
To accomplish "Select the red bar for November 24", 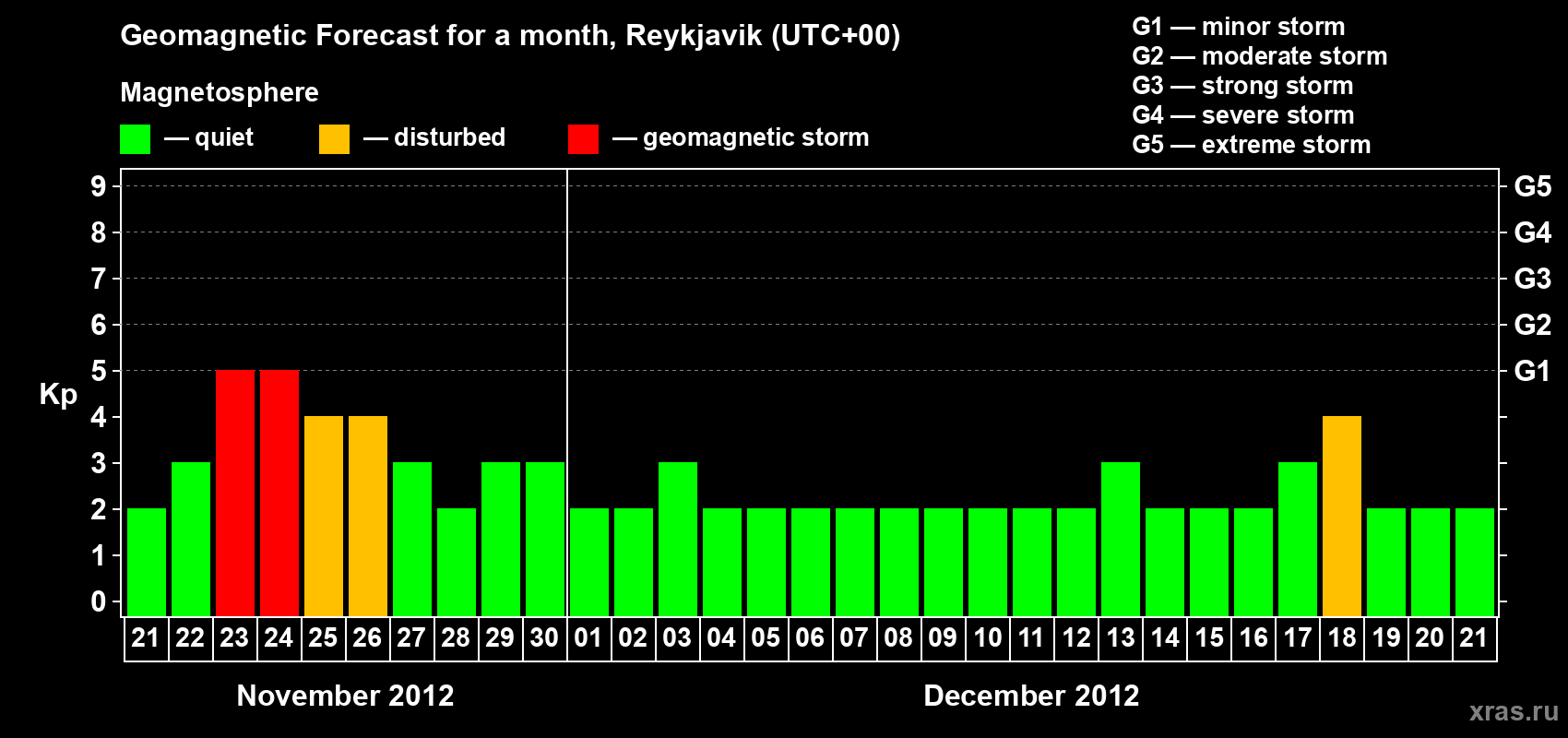I will [279, 494].
